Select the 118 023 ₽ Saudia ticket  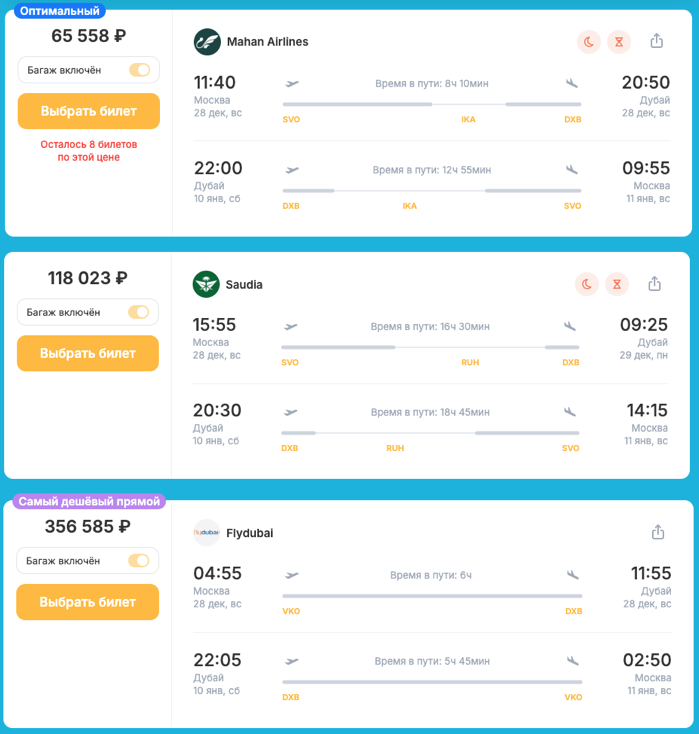coord(88,353)
